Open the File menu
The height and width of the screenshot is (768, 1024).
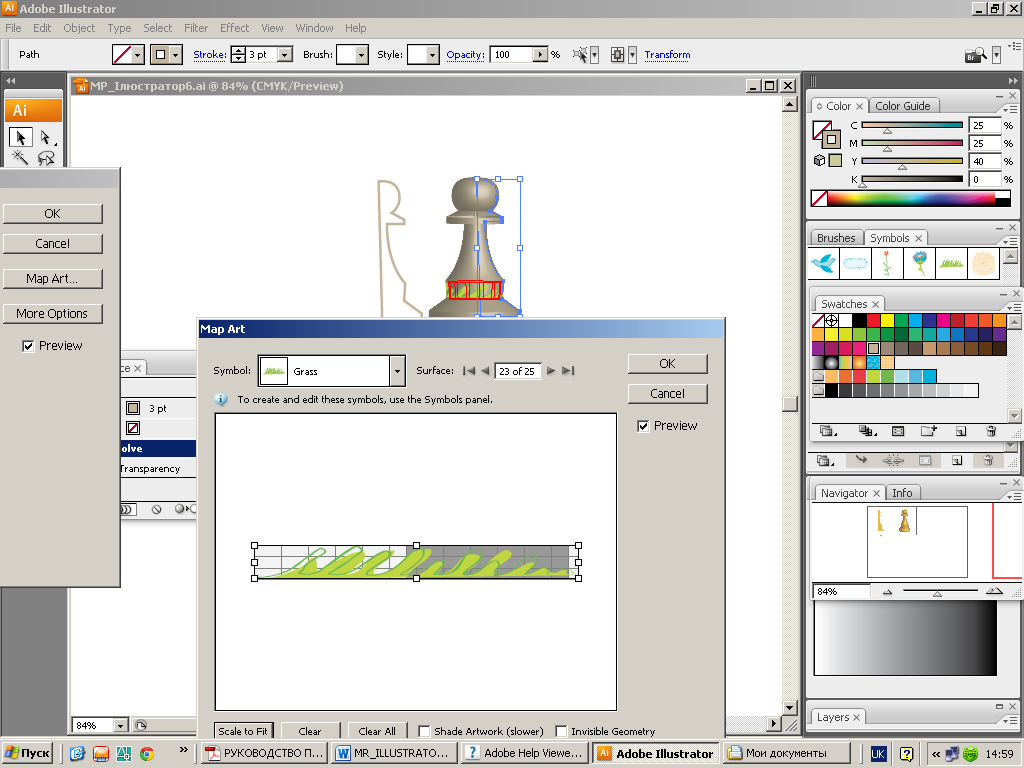[13, 28]
